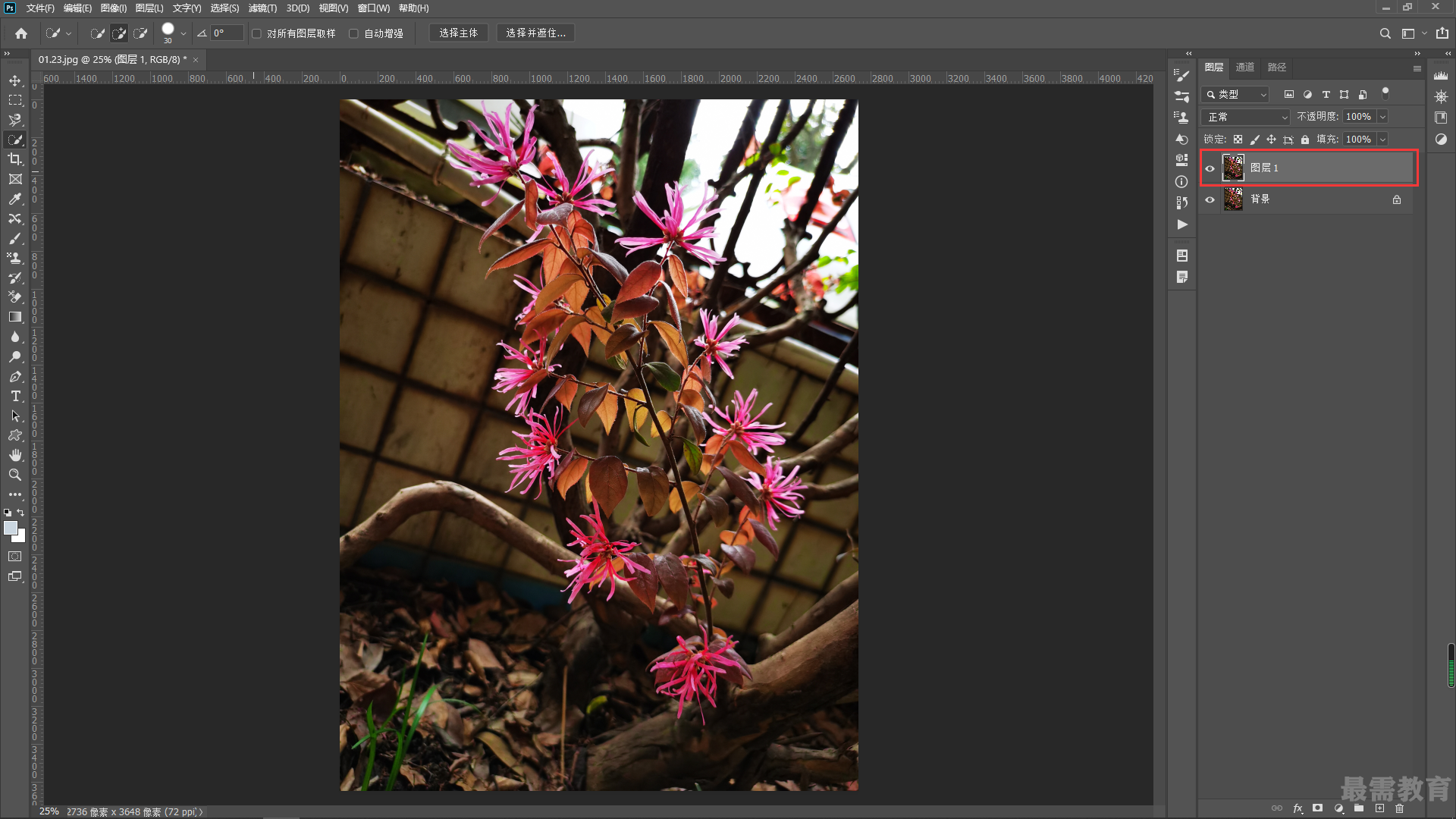Screen dimensions: 1456x819
Task: Toggle lock all padlock
Action: pyautogui.click(x=1305, y=140)
